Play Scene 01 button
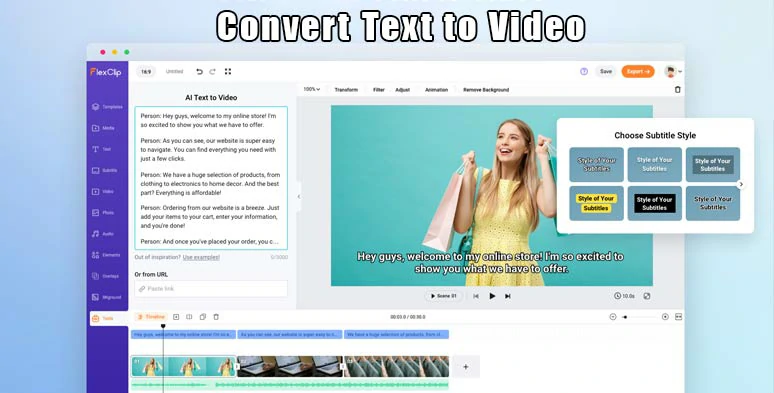 pyautogui.click(x=444, y=296)
